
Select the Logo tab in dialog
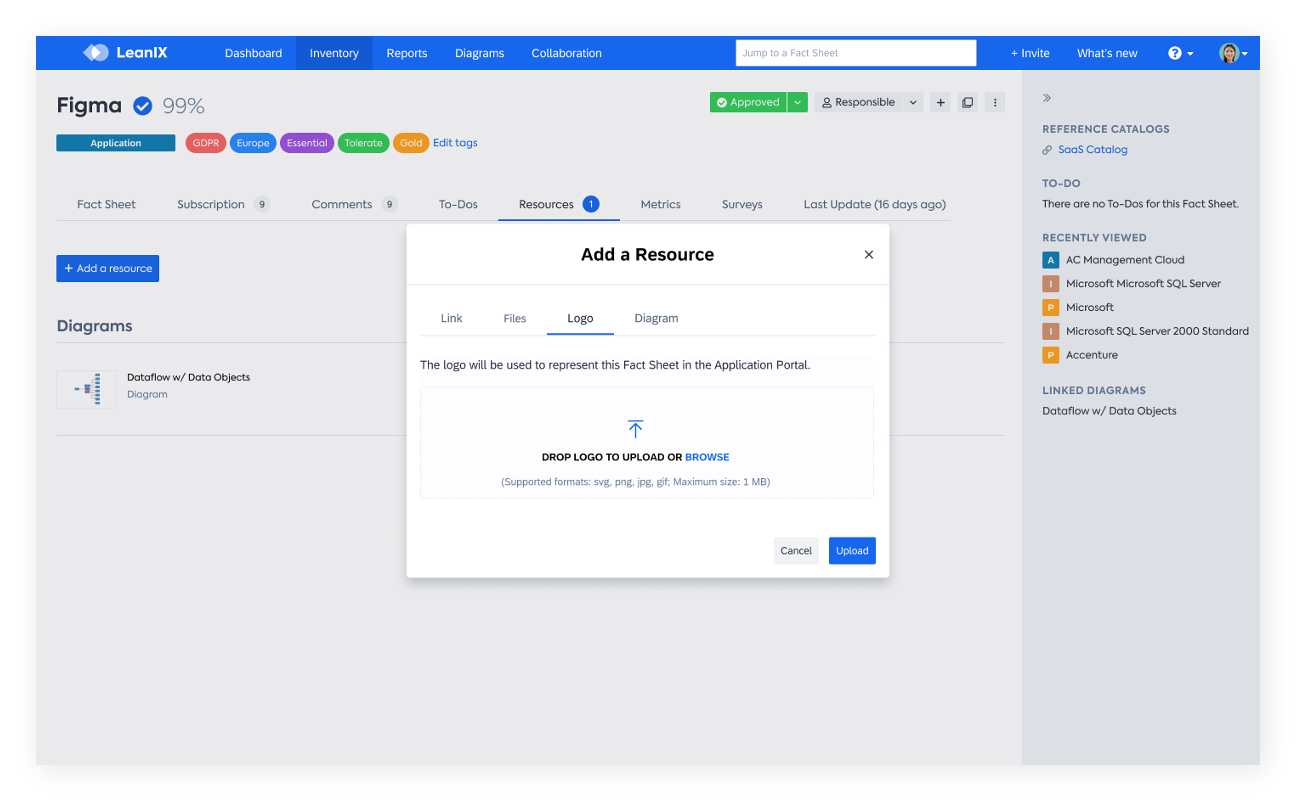(x=580, y=318)
